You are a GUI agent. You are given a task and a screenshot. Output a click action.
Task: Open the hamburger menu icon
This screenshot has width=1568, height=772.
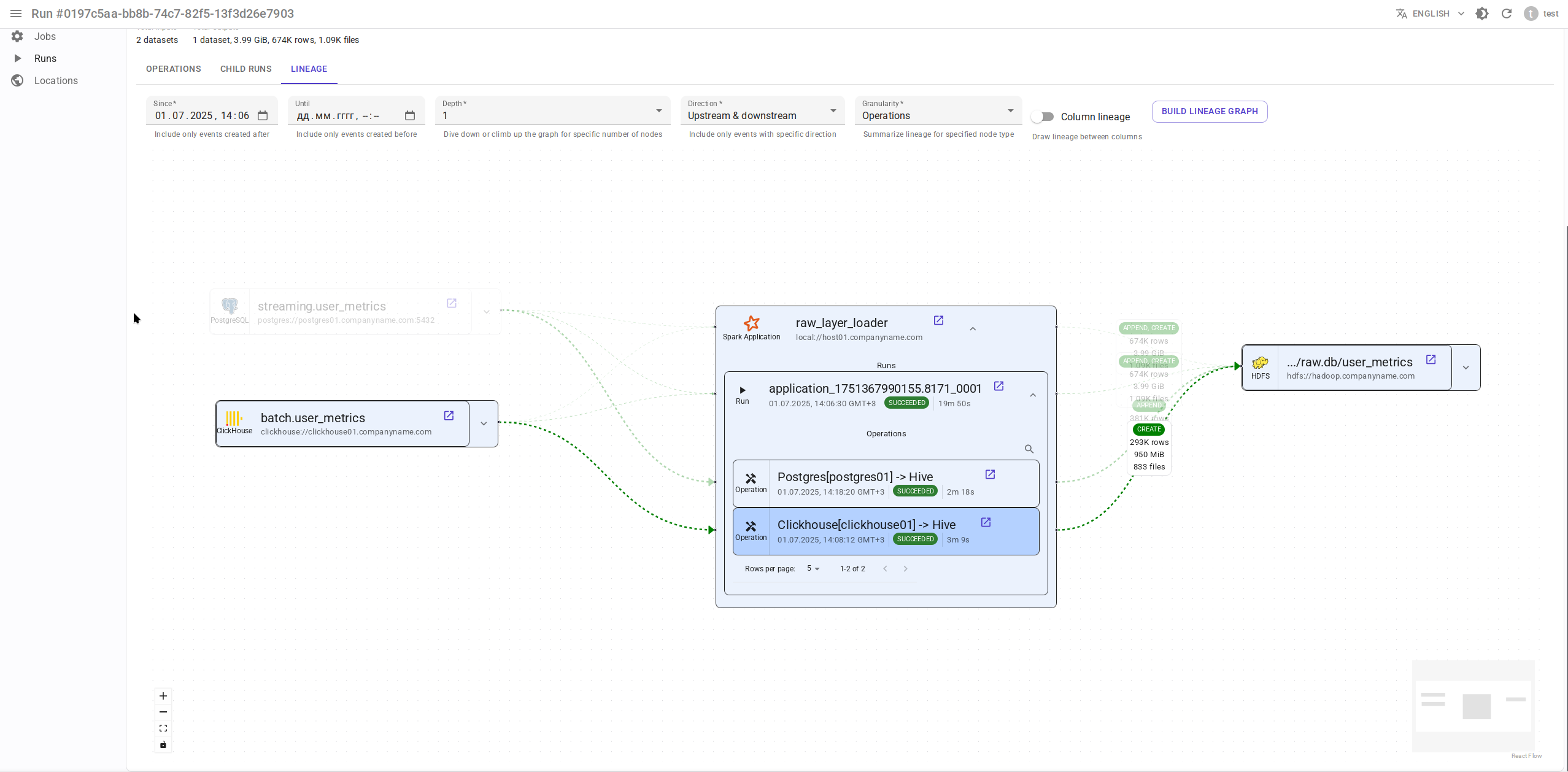pos(16,14)
